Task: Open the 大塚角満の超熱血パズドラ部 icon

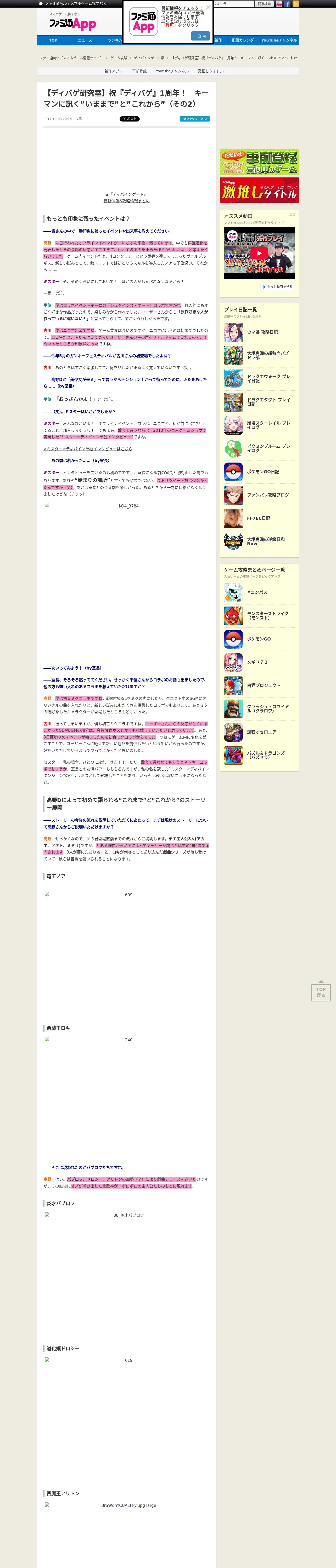Action: (x=233, y=355)
